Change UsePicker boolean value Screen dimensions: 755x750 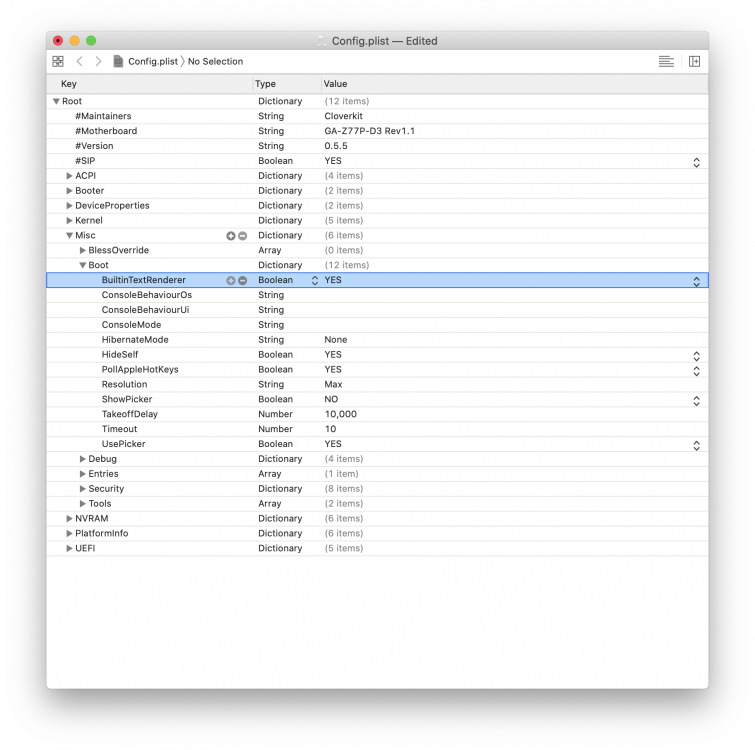[696, 446]
